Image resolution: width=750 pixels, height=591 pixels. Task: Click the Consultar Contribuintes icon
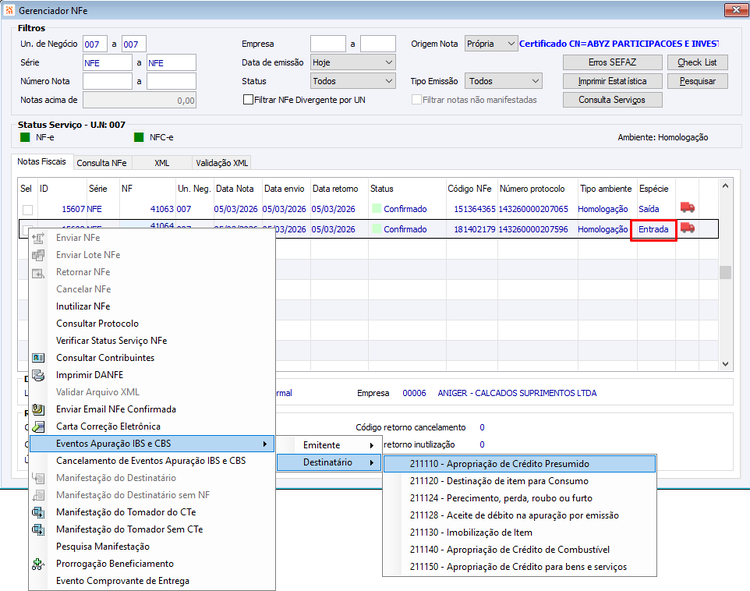38,358
